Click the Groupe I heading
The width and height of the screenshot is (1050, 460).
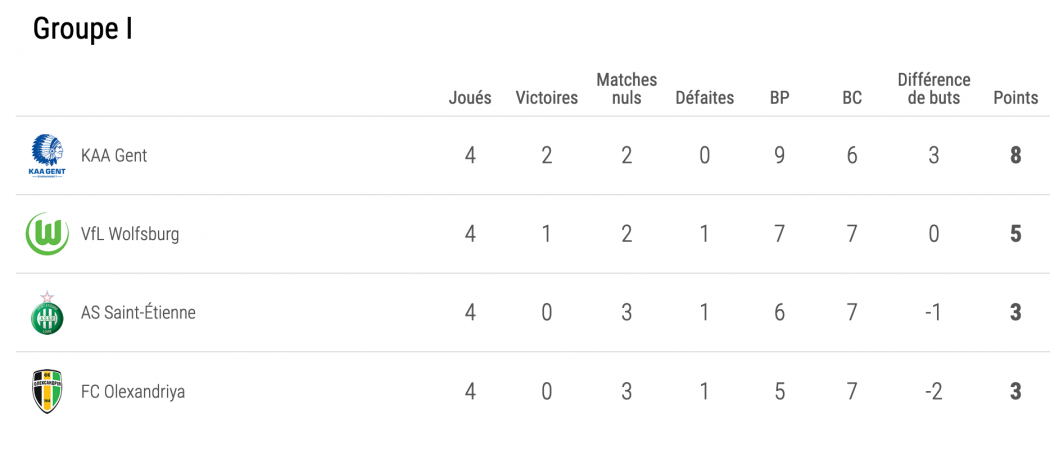(x=83, y=29)
